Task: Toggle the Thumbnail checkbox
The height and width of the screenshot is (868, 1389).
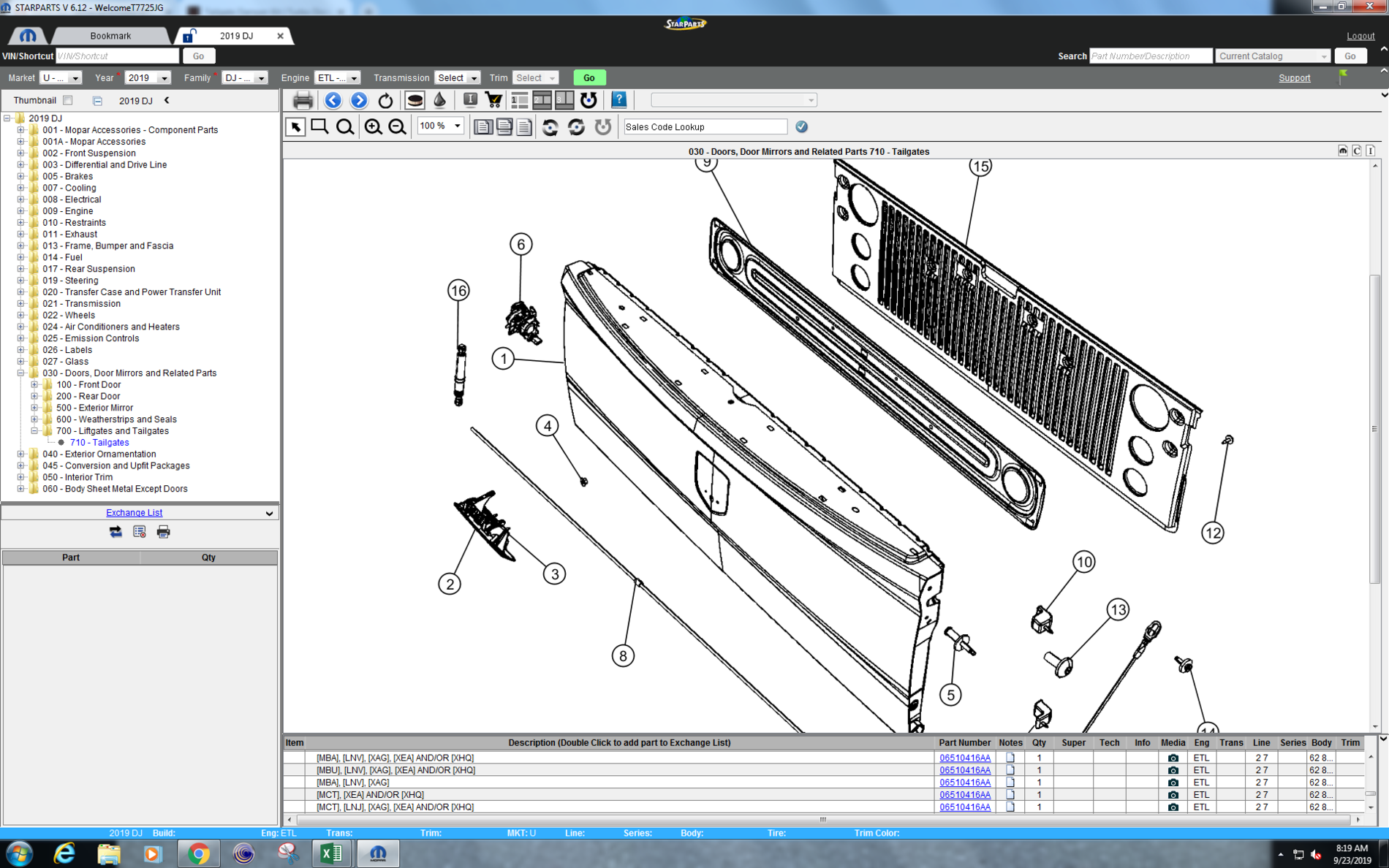Action: pos(68,101)
